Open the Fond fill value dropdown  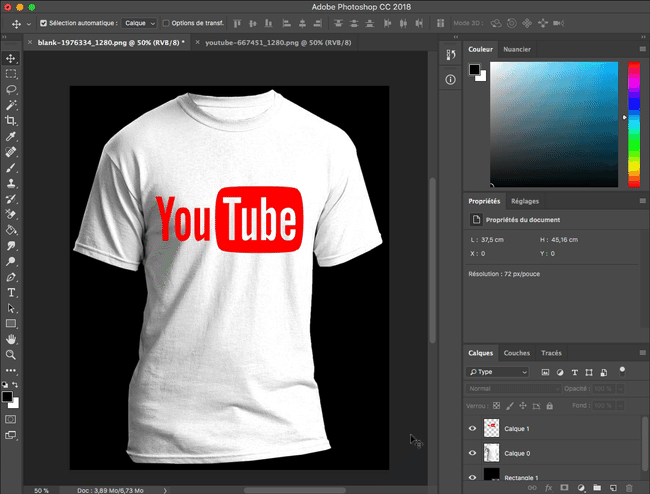[x=621, y=405]
